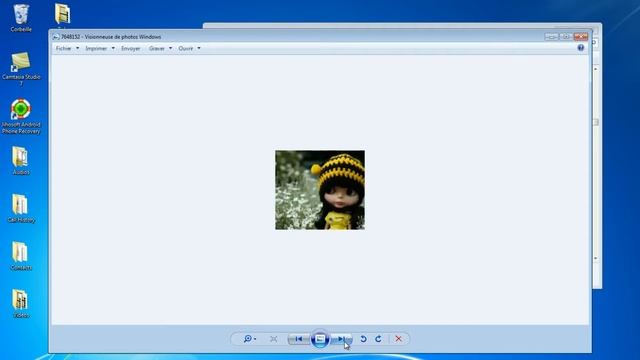Select the Videos desktop folder
Image resolution: width=640 pixels, height=360 pixels.
(x=21, y=304)
